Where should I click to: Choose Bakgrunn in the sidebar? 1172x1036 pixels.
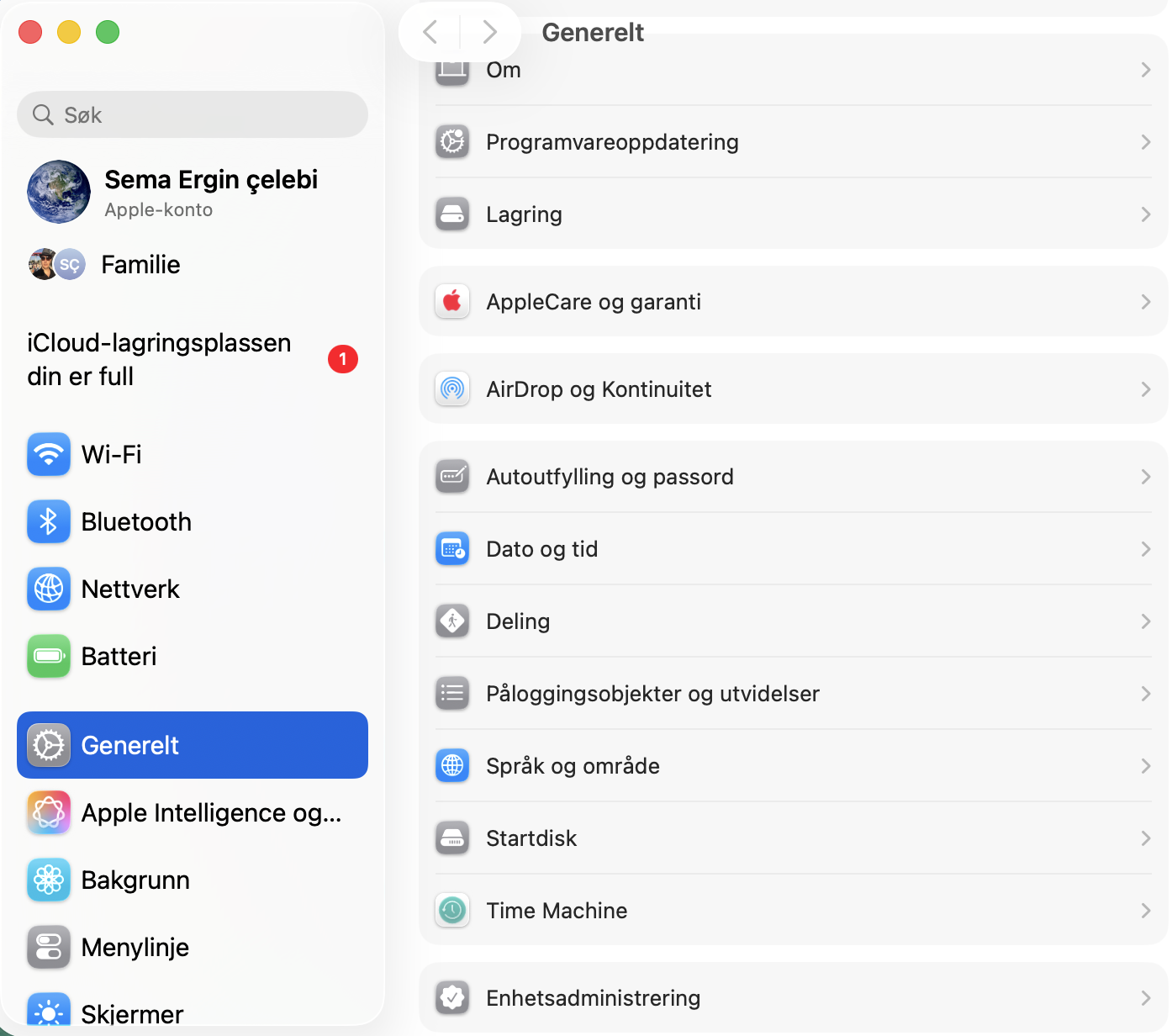193,880
